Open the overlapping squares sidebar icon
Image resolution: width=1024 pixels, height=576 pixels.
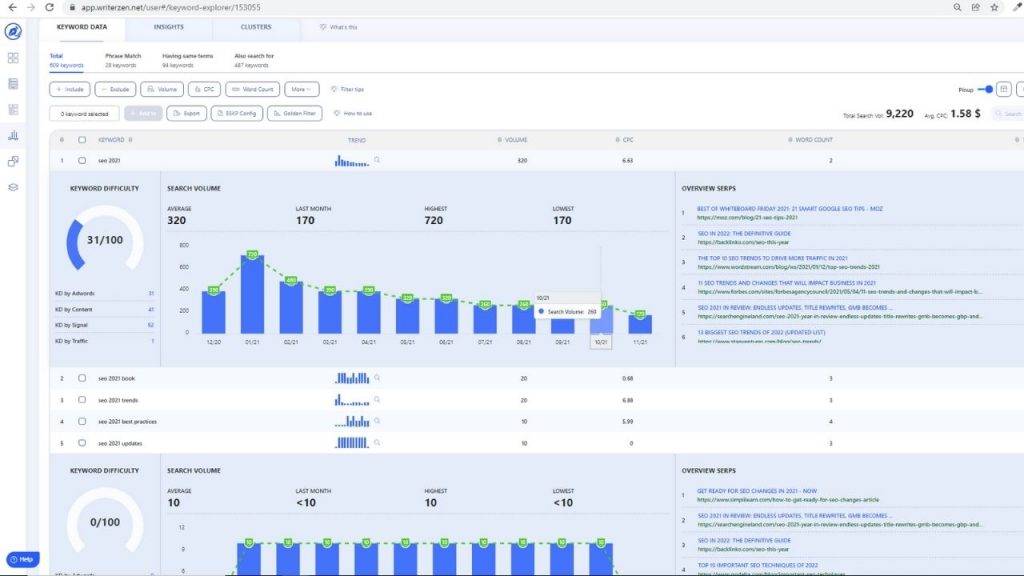(13, 161)
